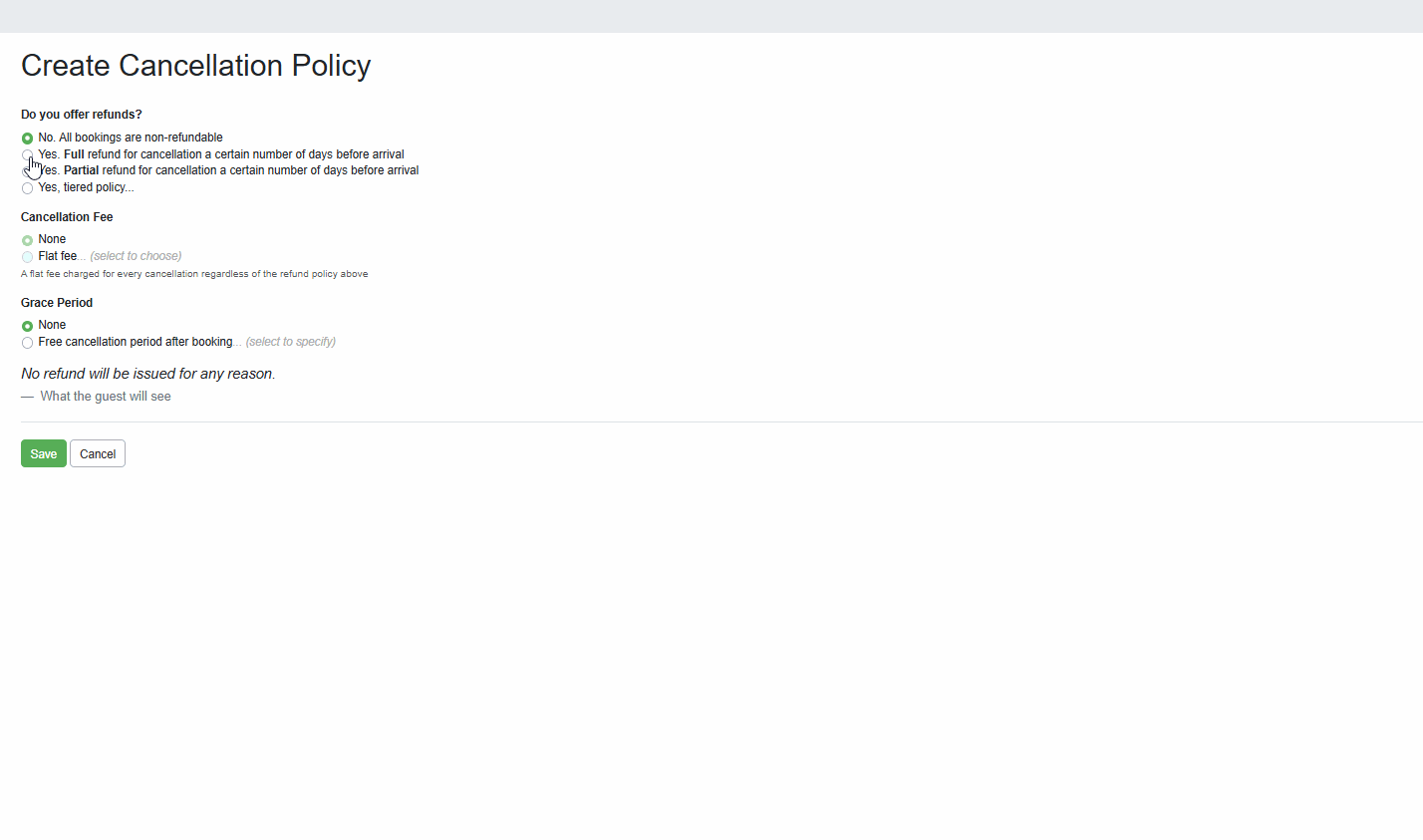
Task: Select the non-refundable bookings option
Action: coord(27,138)
